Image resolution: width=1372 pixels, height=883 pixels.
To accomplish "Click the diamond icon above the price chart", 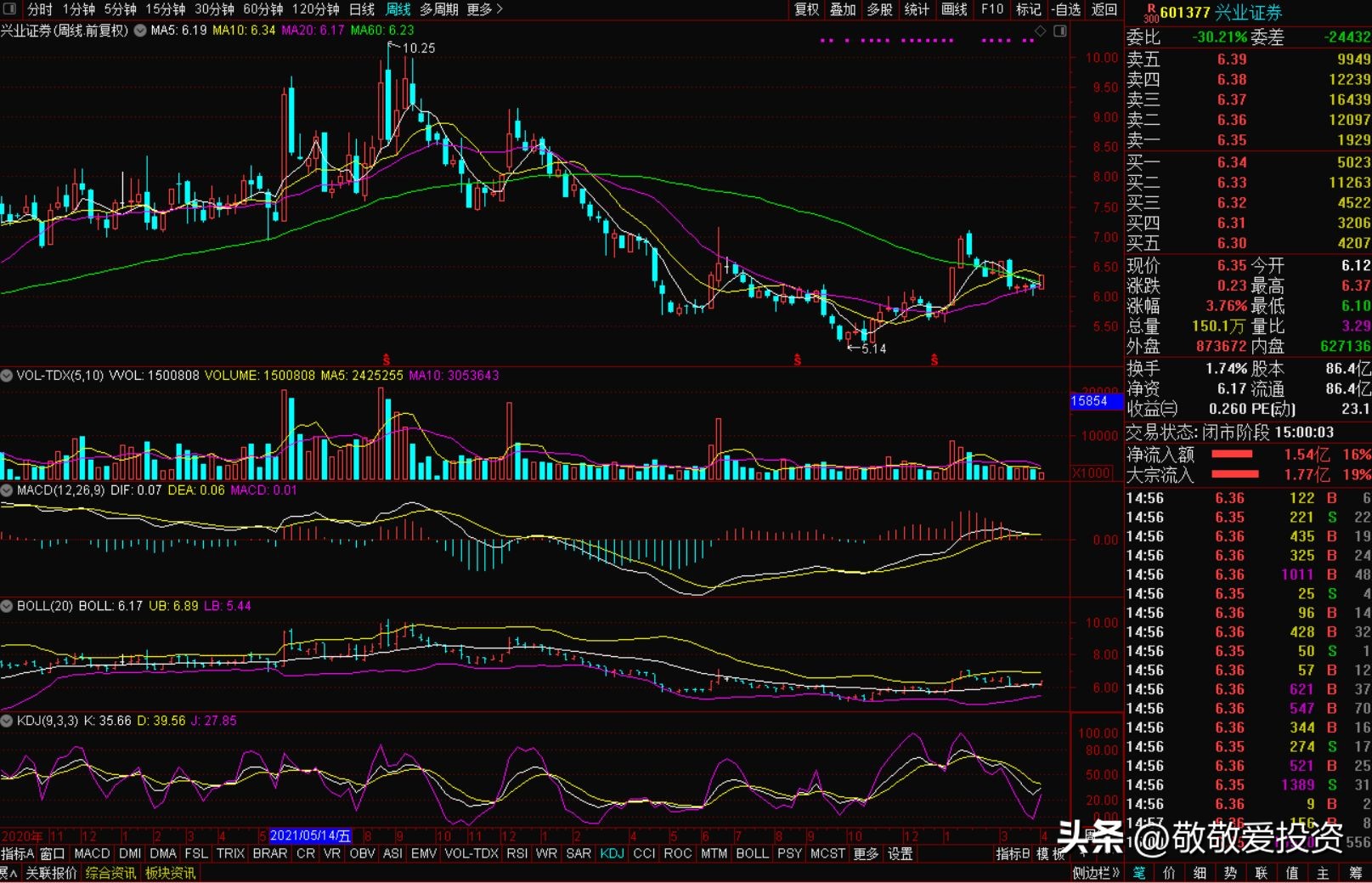I will [1040, 31].
